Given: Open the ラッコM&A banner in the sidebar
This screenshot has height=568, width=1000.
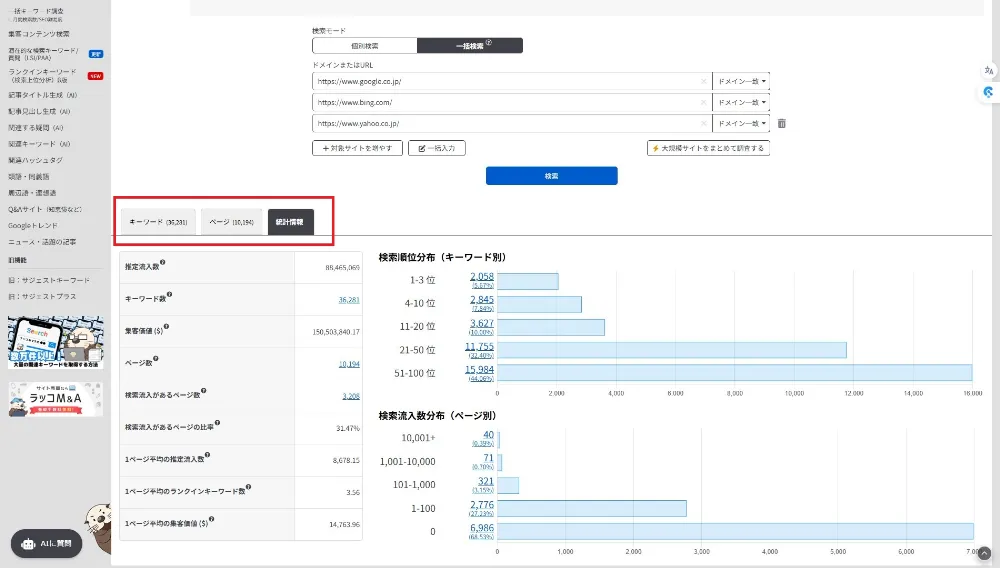Looking at the screenshot, I should click(x=55, y=399).
